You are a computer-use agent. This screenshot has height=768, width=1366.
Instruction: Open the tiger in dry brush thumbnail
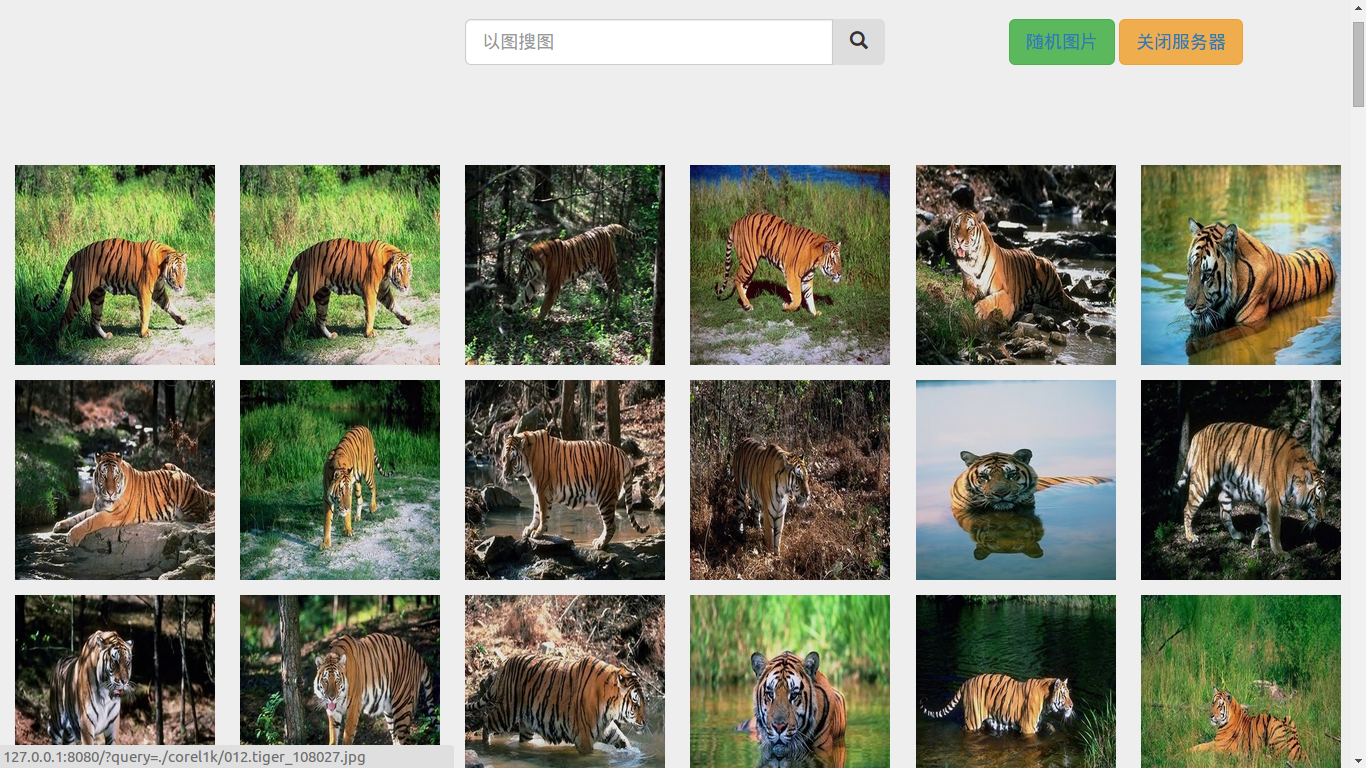point(789,479)
